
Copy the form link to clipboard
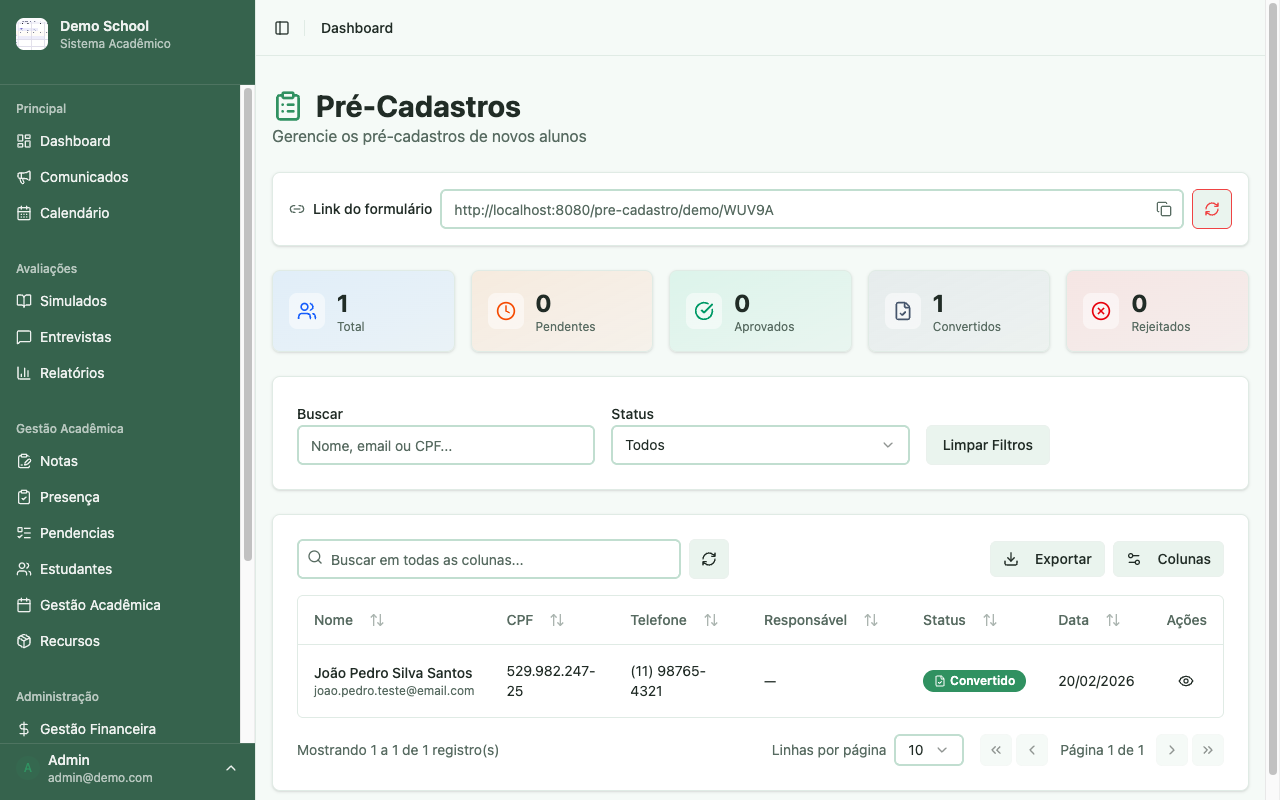[x=1164, y=209]
